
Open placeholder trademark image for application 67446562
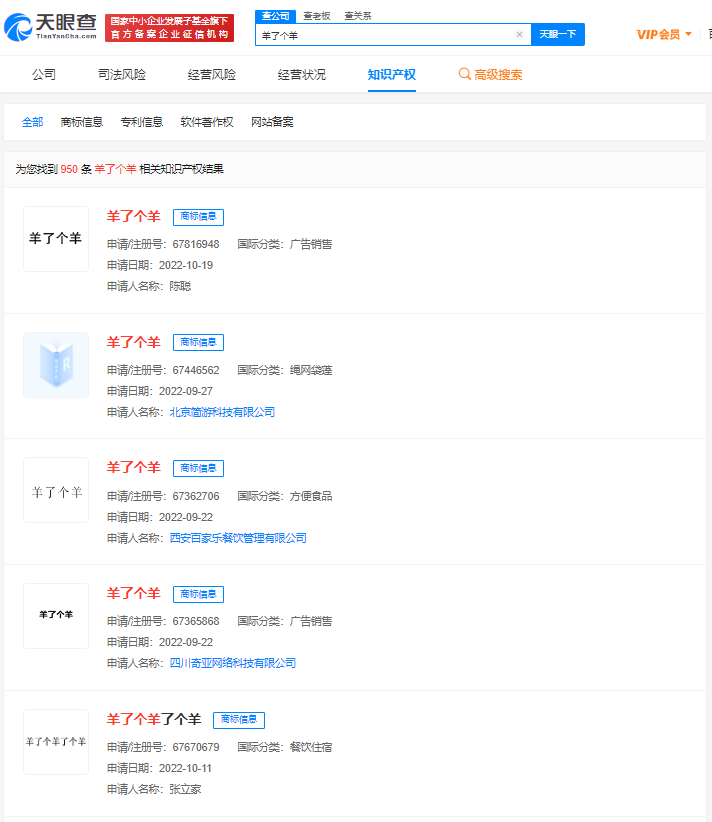[x=56, y=365]
